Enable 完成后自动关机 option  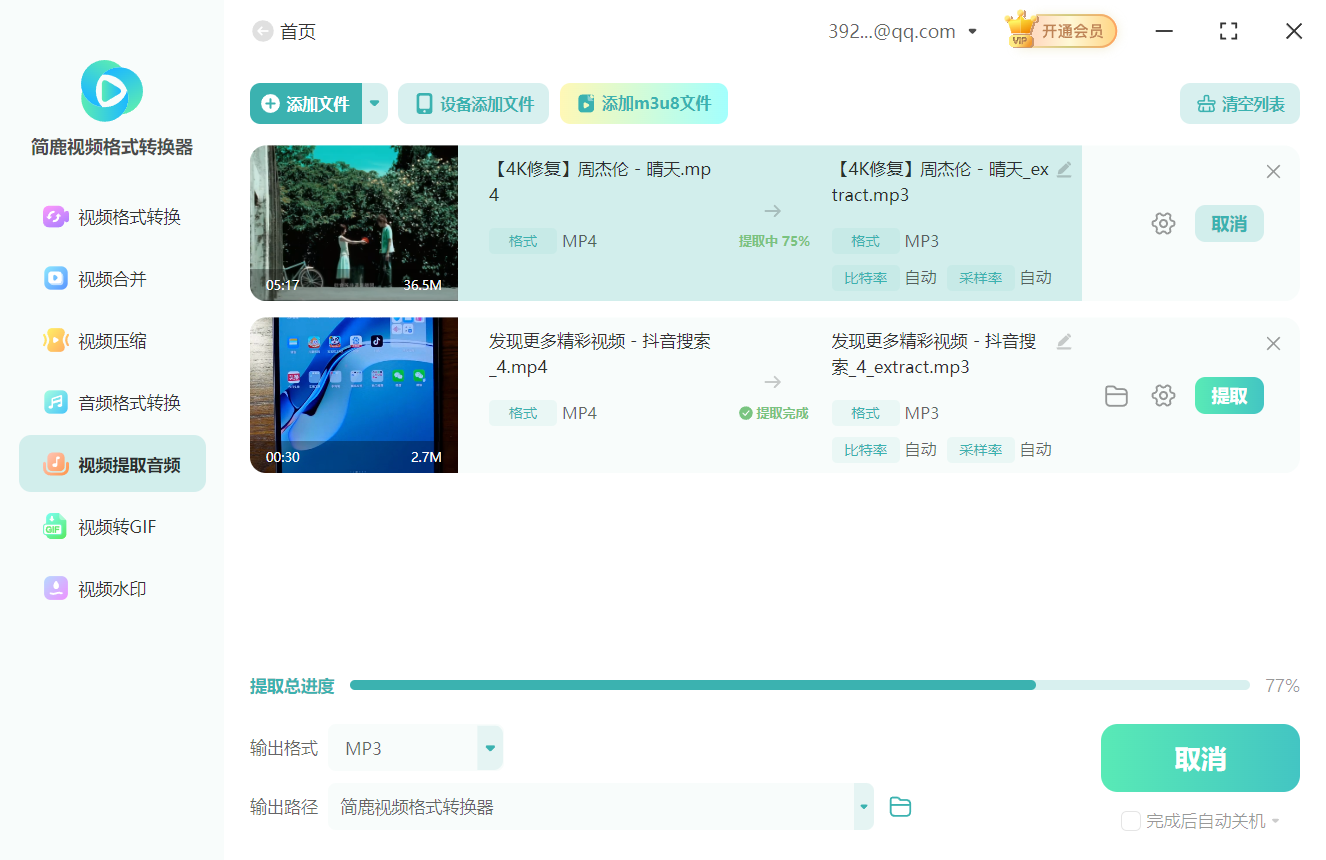[x=1130, y=820]
